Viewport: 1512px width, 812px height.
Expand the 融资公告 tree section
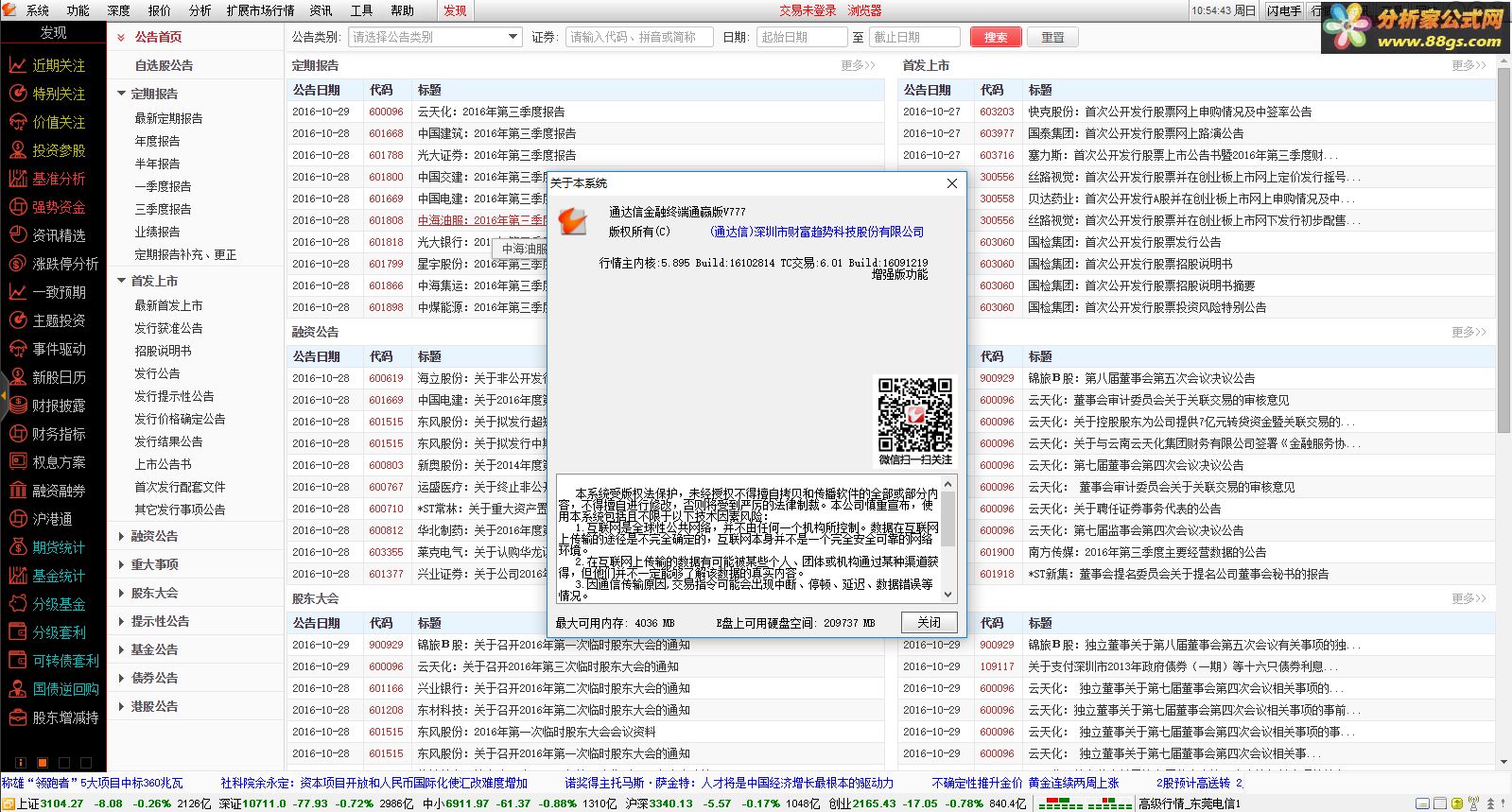click(121, 536)
